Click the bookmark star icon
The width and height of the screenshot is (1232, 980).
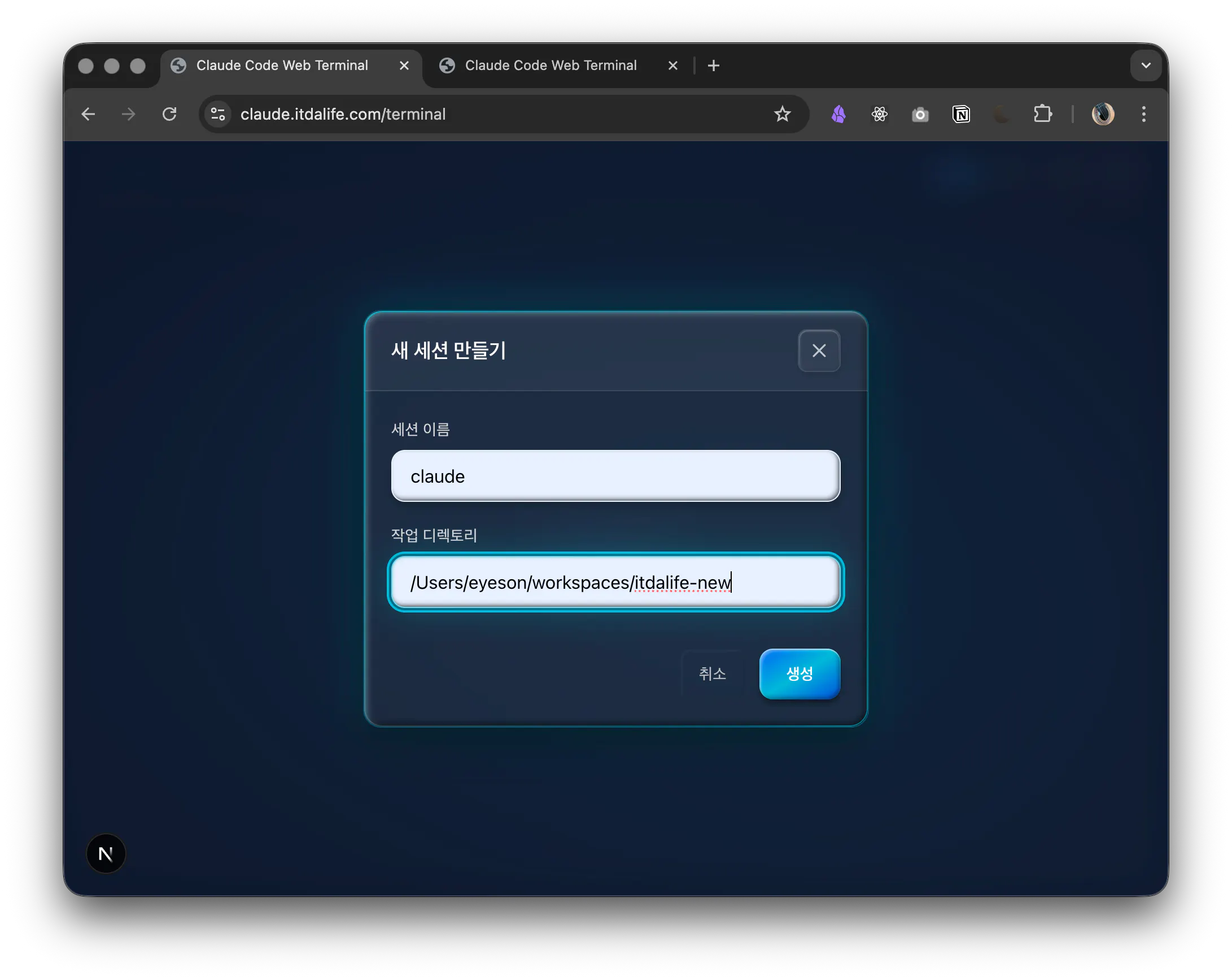(x=781, y=114)
